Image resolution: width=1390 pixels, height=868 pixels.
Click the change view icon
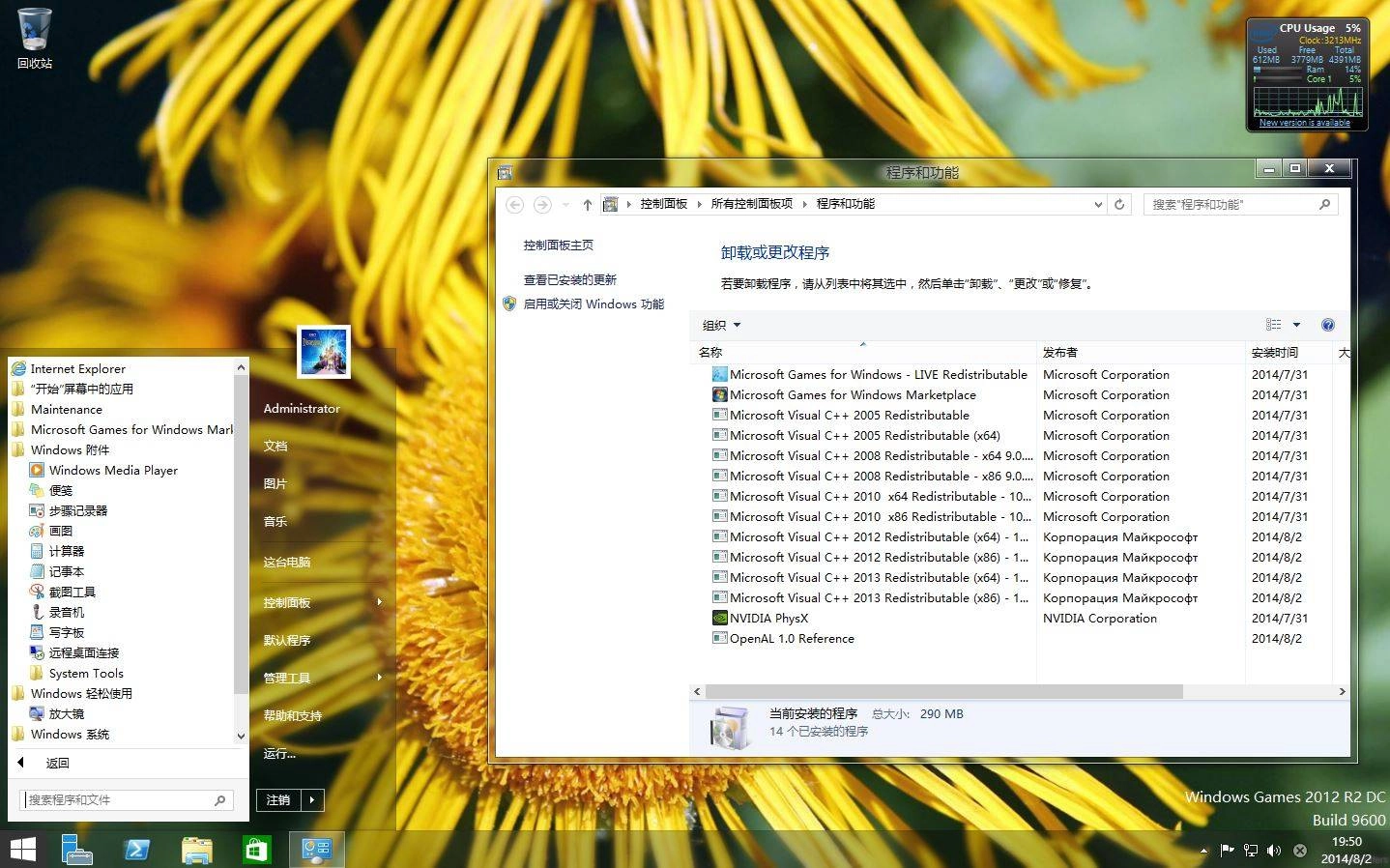click(x=1274, y=325)
